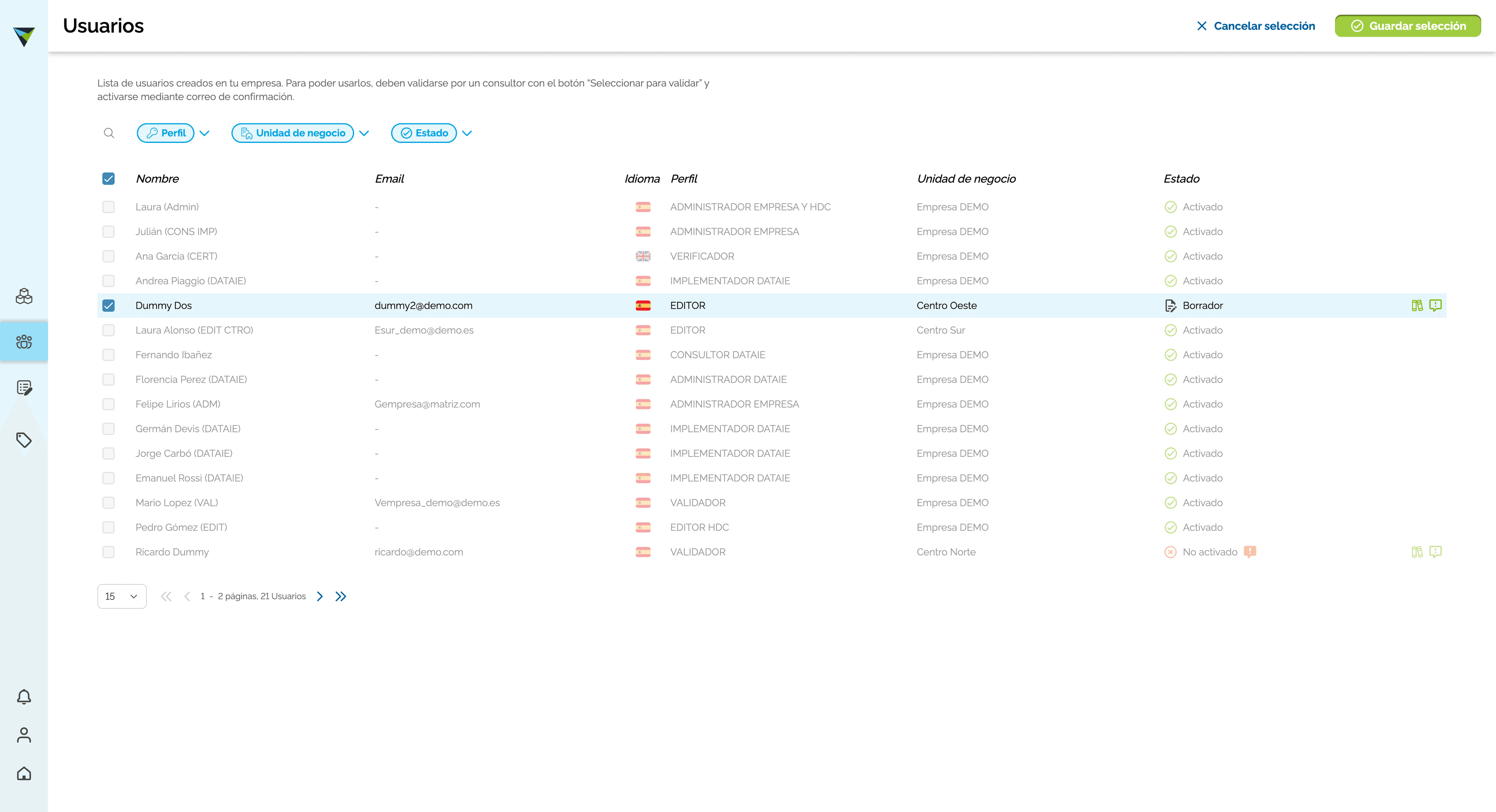Check the Ricardo Dummy checkbox
Image resolution: width=1496 pixels, height=812 pixels.
(109, 552)
